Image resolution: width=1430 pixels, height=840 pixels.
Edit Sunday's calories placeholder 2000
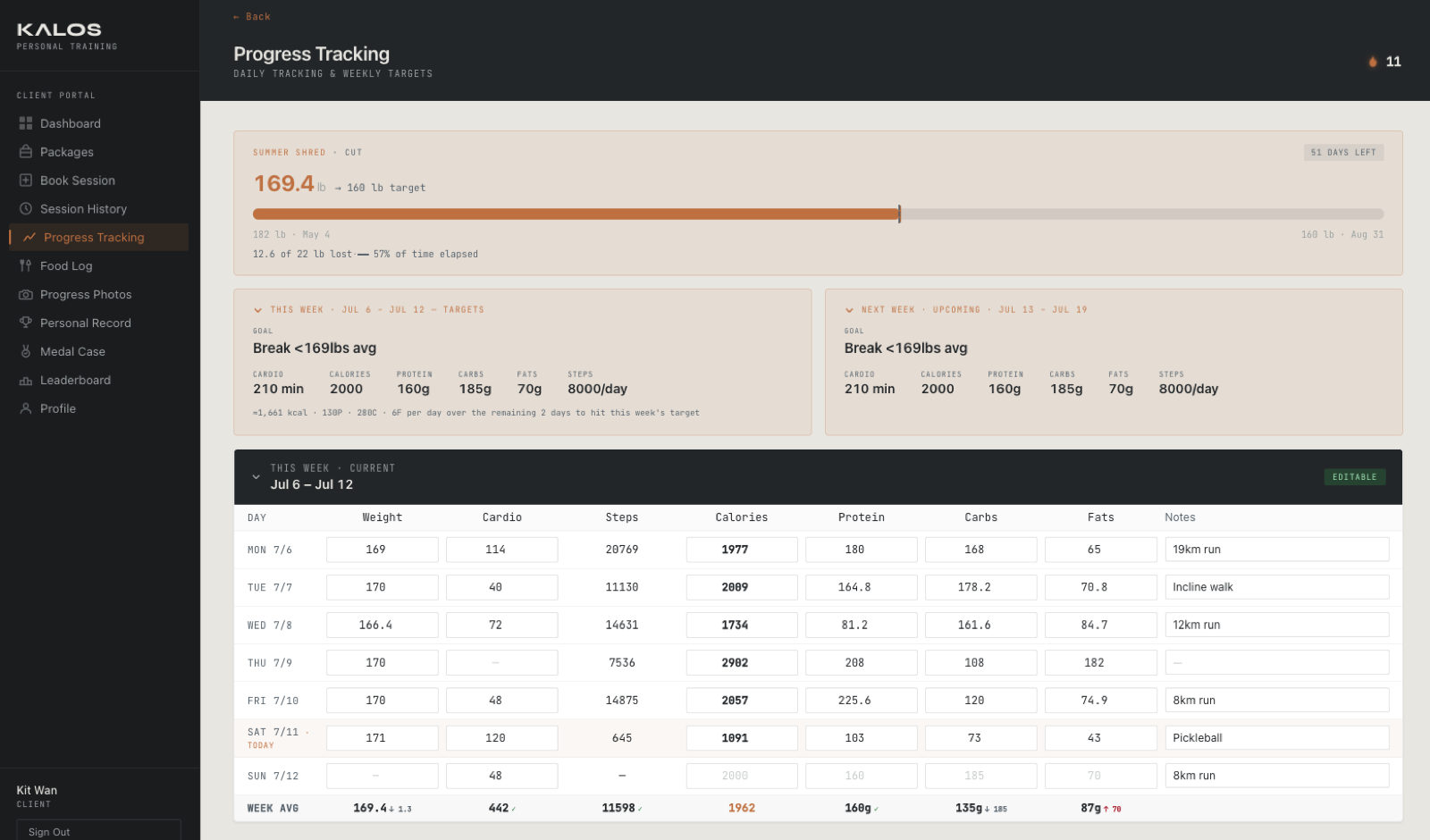pyautogui.click(x=742, y=776)
